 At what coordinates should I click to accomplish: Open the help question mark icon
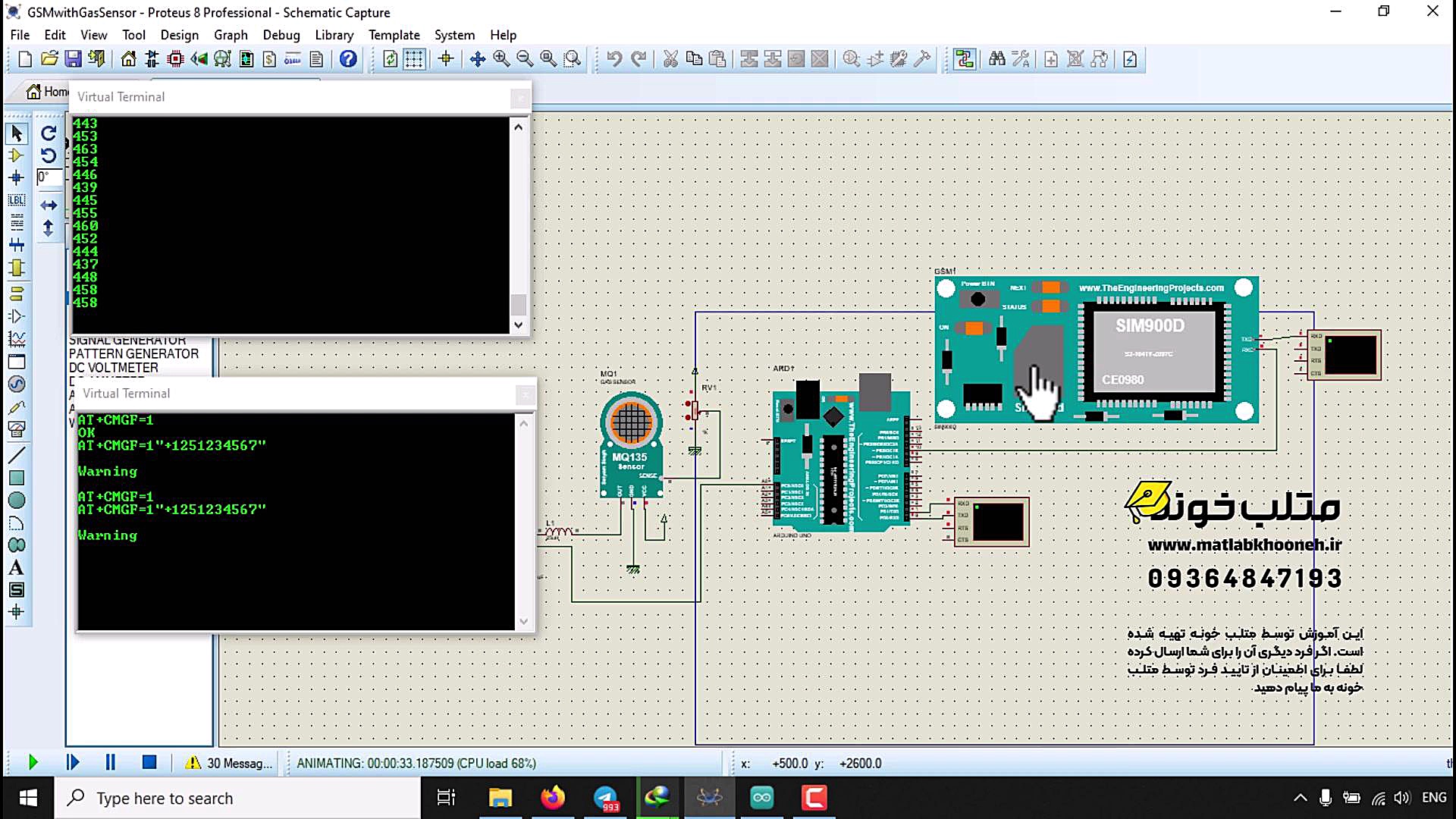click(348, 59)
